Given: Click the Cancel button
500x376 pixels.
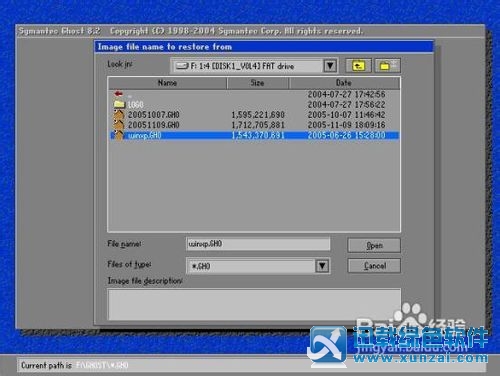Looking at the screenshot, I should point(374,266).
